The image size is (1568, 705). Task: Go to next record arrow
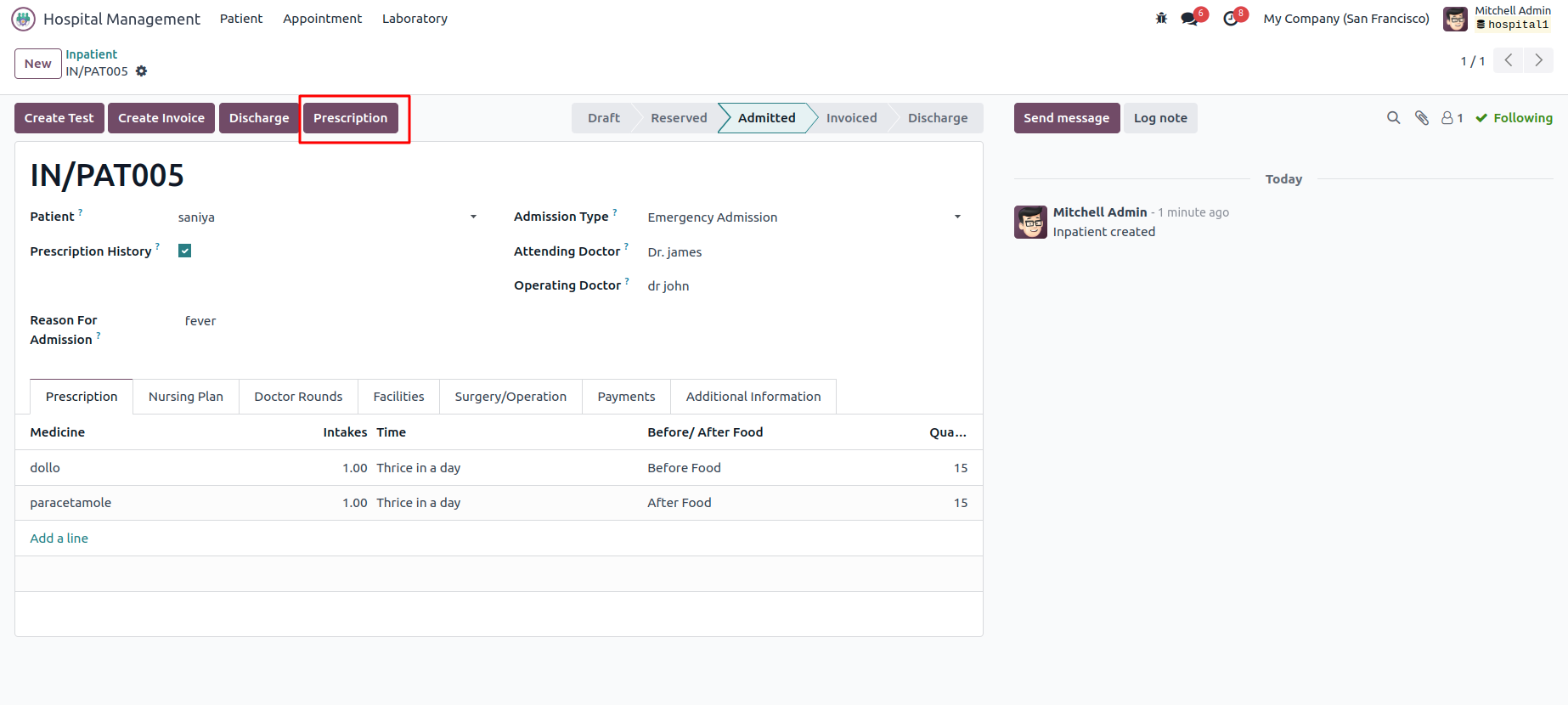[x=1538, y=60]
